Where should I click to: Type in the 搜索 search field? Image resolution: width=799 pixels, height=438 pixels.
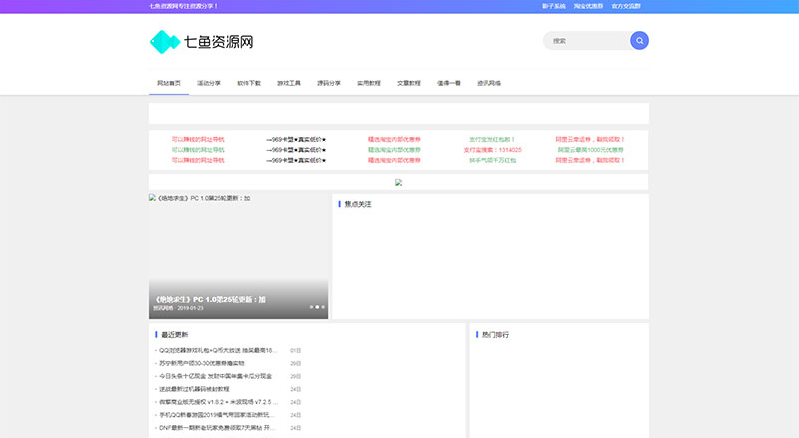pos(587,41)
